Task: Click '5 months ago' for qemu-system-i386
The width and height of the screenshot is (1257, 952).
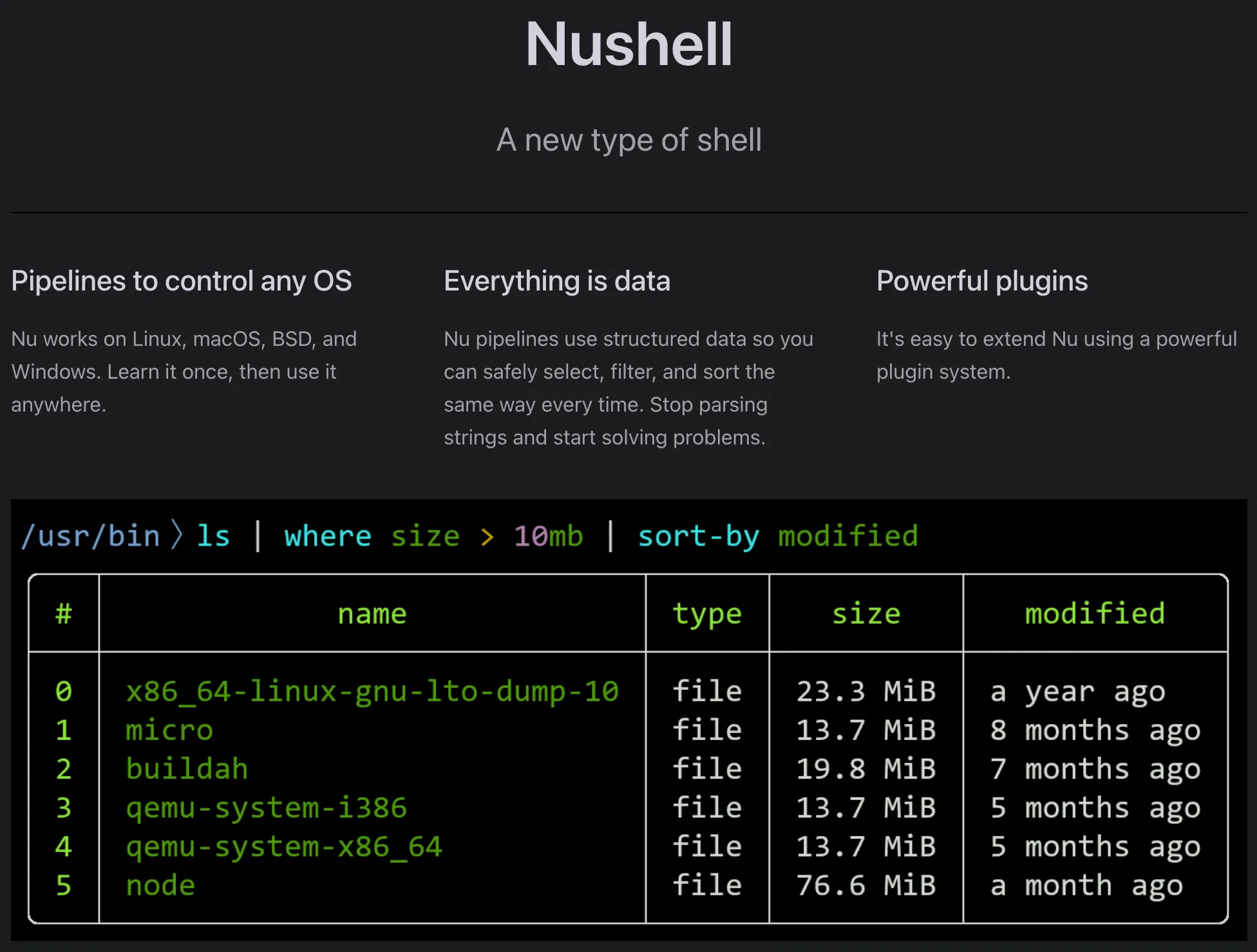Action: (1095, 809)
